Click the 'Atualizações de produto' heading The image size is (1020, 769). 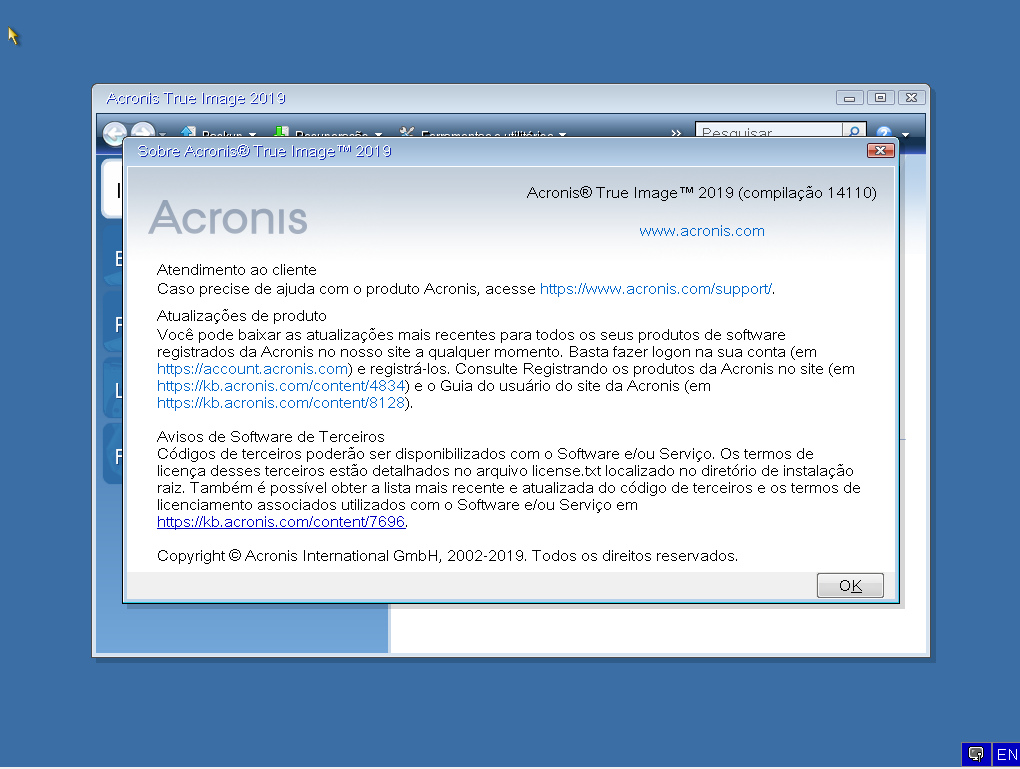pos(242,316)
